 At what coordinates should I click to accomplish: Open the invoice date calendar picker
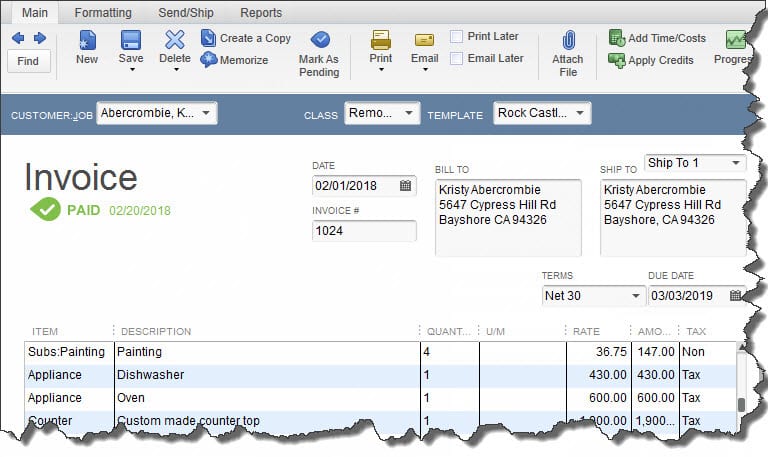coord(406,186)
